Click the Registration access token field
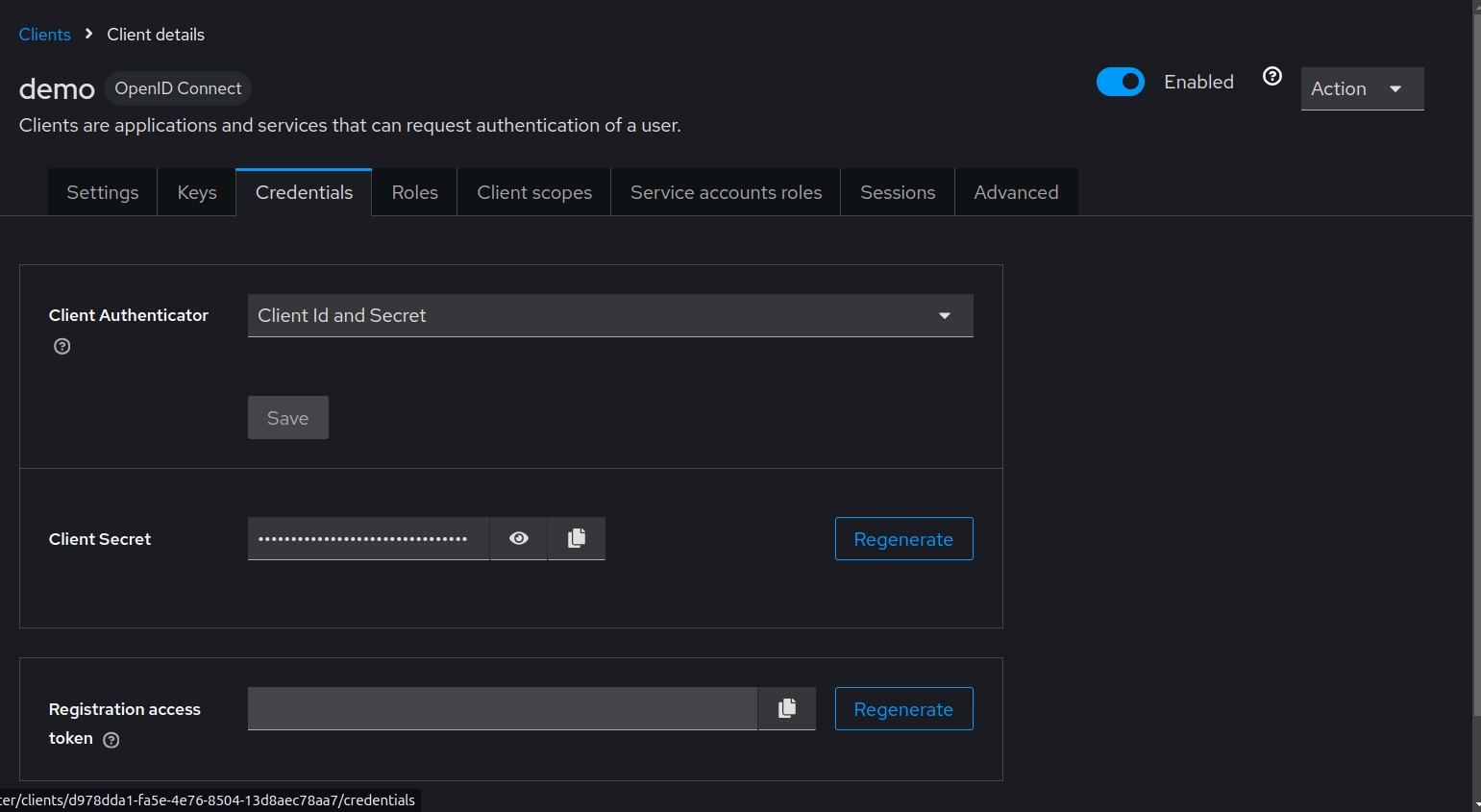 503,708
